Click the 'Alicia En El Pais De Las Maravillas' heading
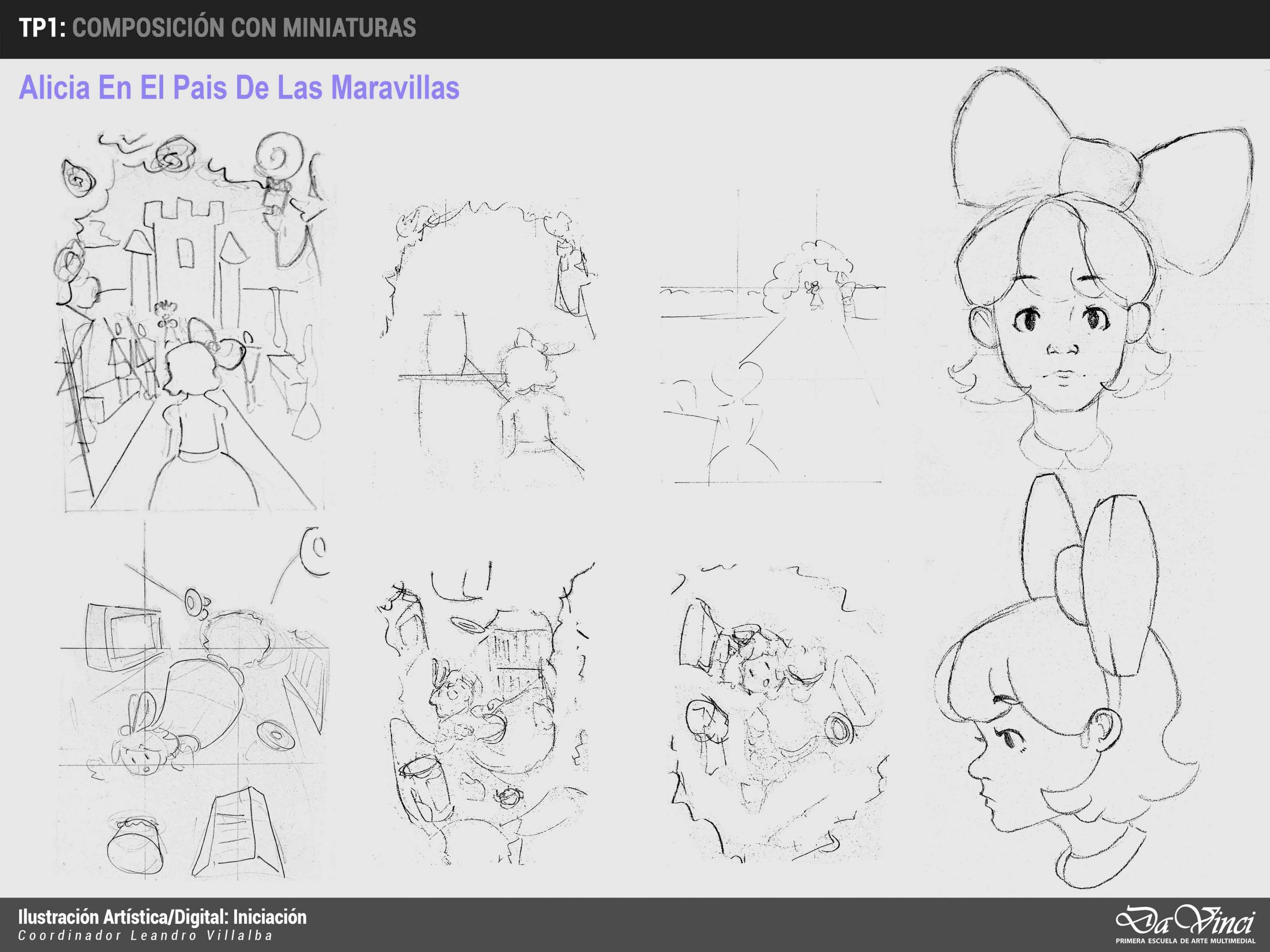This screenshot has width=1270, height=952. 239,88
